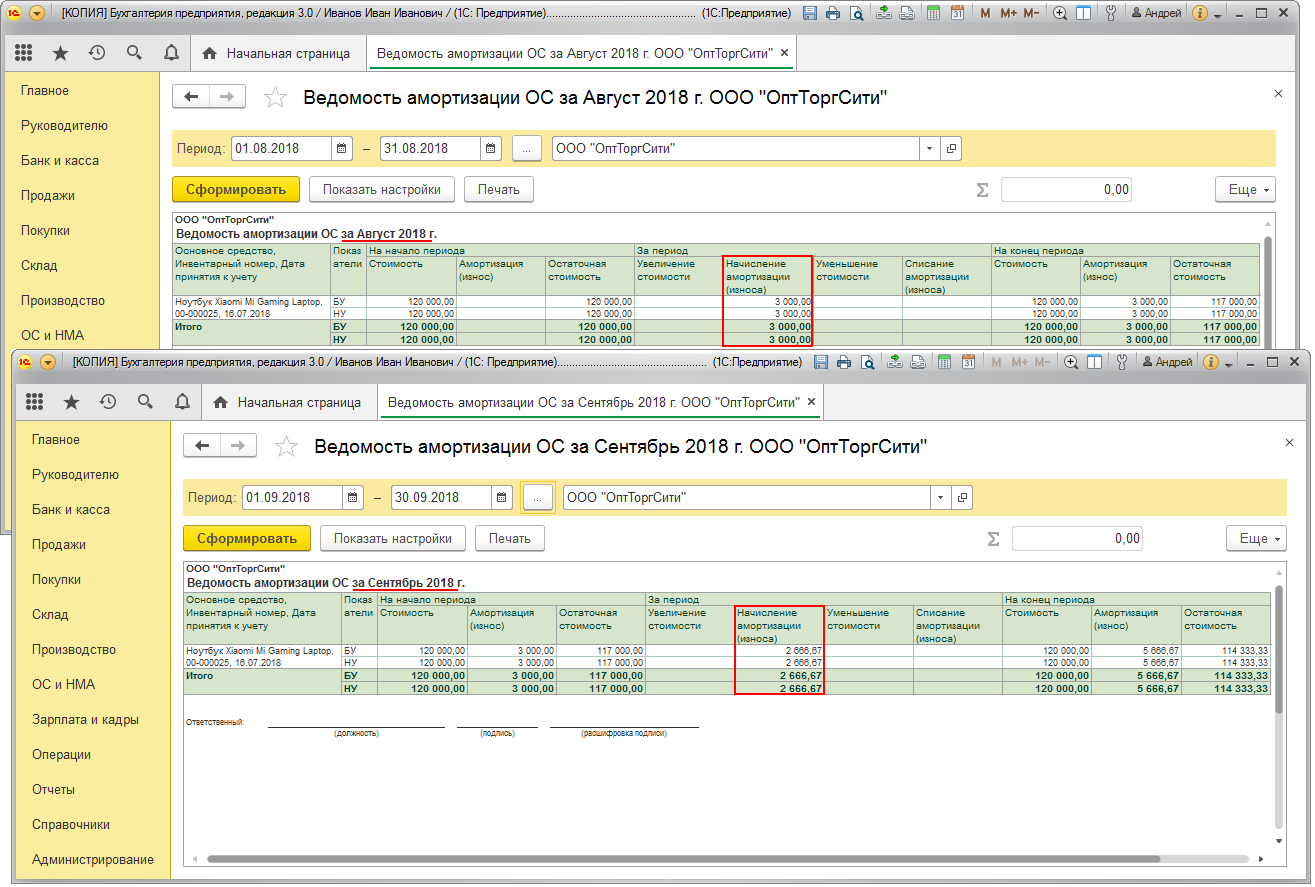Screen dimensions: 1315x887
Task: Expand the "Еще" menu in the August report
Action: tap(1247, 189)
